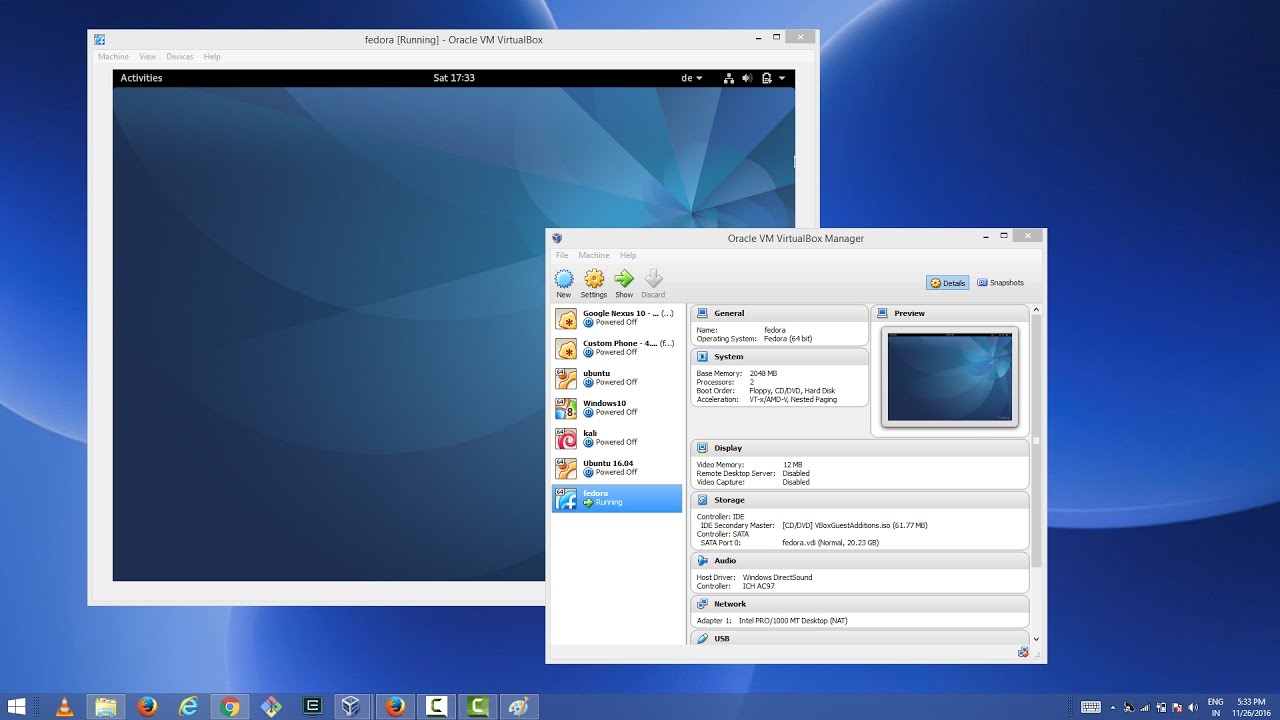Select the ubuntu virtual machine entry
The height and width of the screenshot is (720, 1280).
617,378
